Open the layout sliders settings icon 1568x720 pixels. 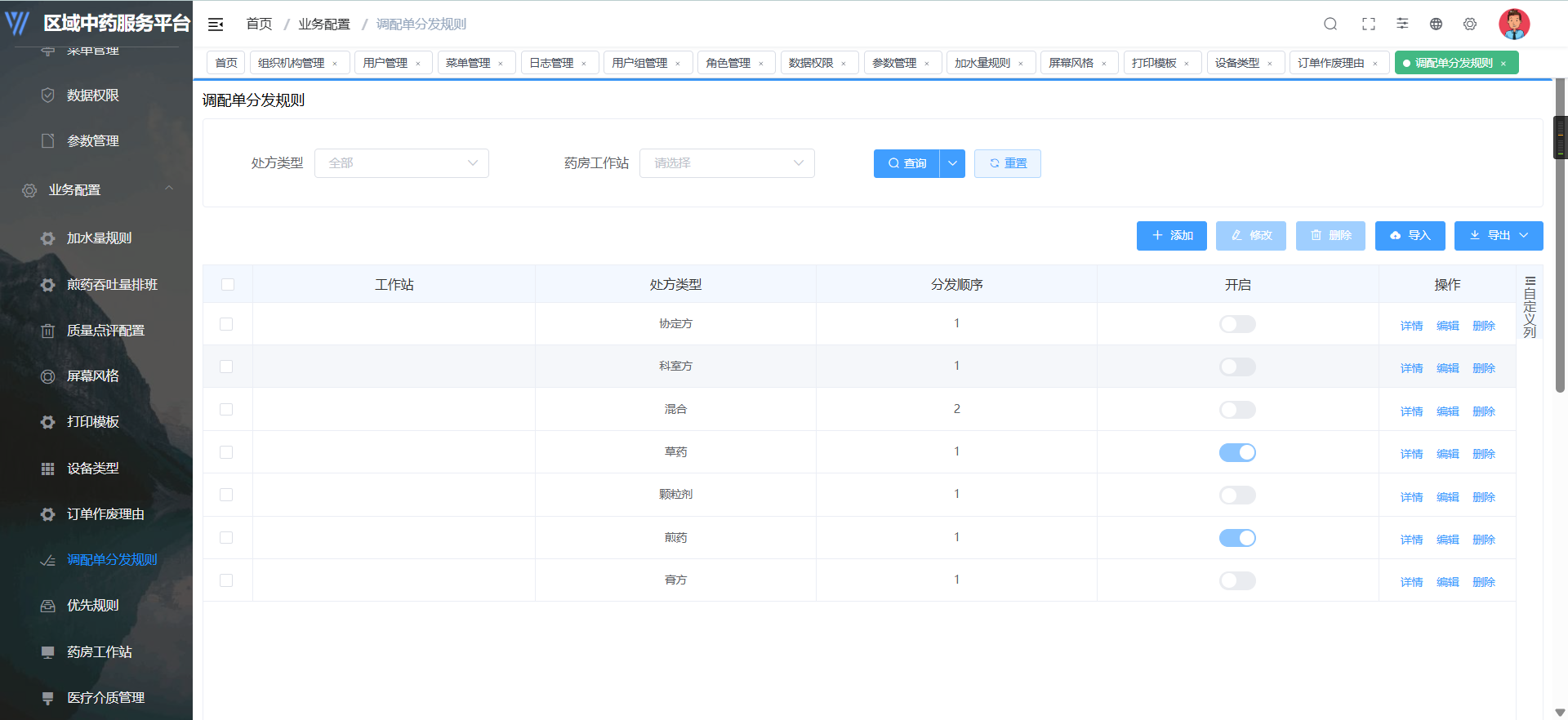(1402, 24)
